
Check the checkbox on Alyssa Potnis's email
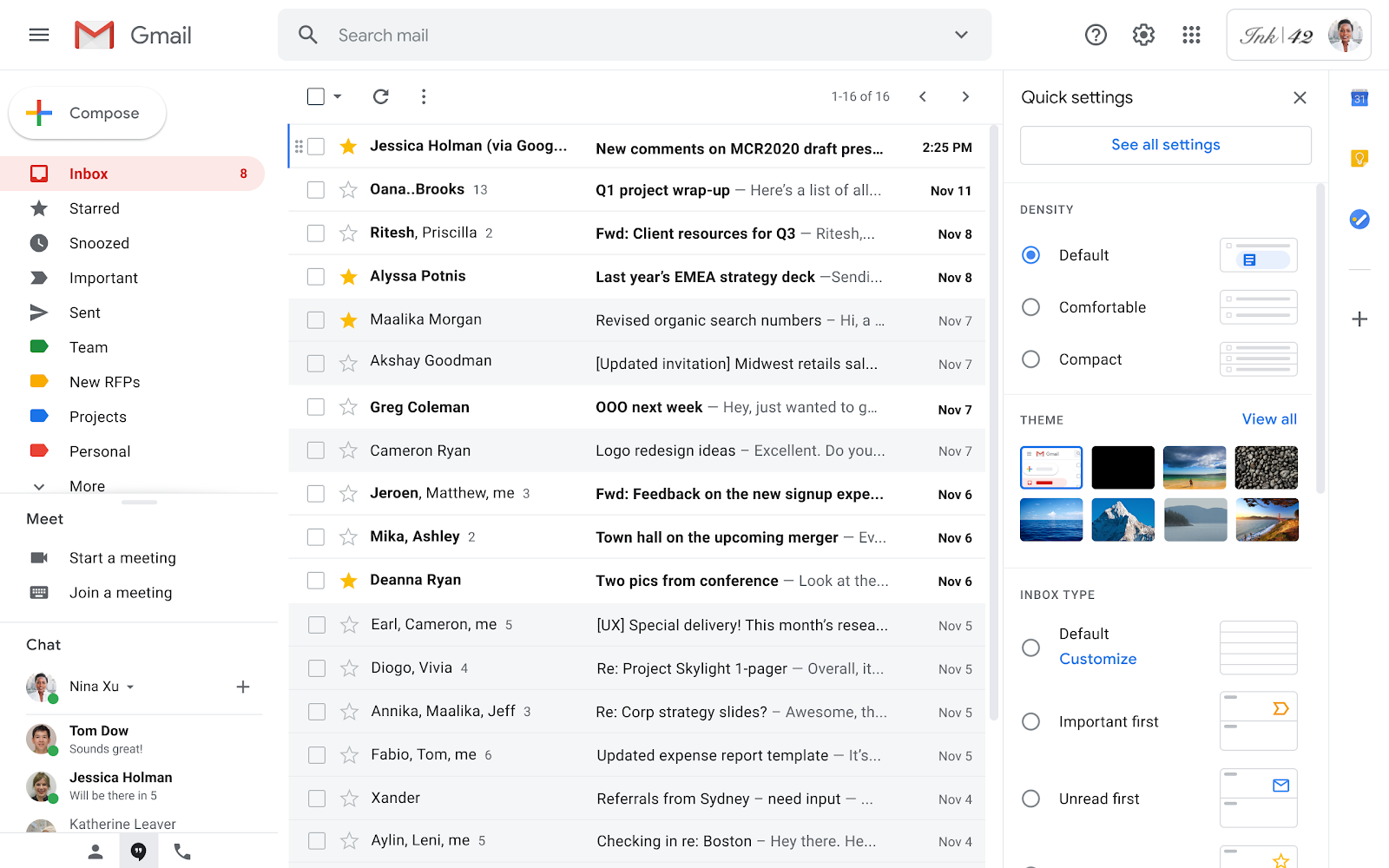click(x=315, y=276)
